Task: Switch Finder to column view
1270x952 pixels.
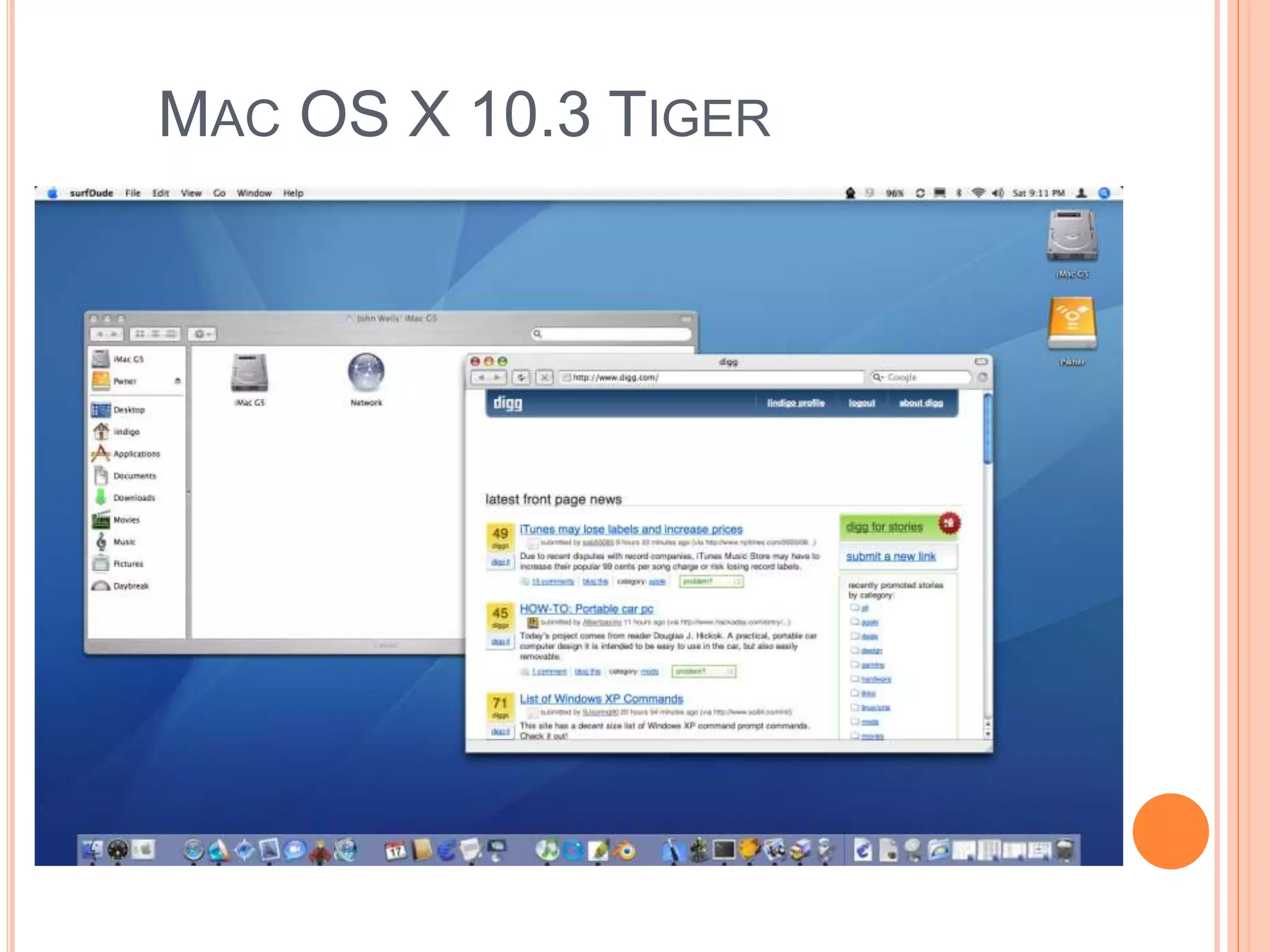Action: coord(172,334)
